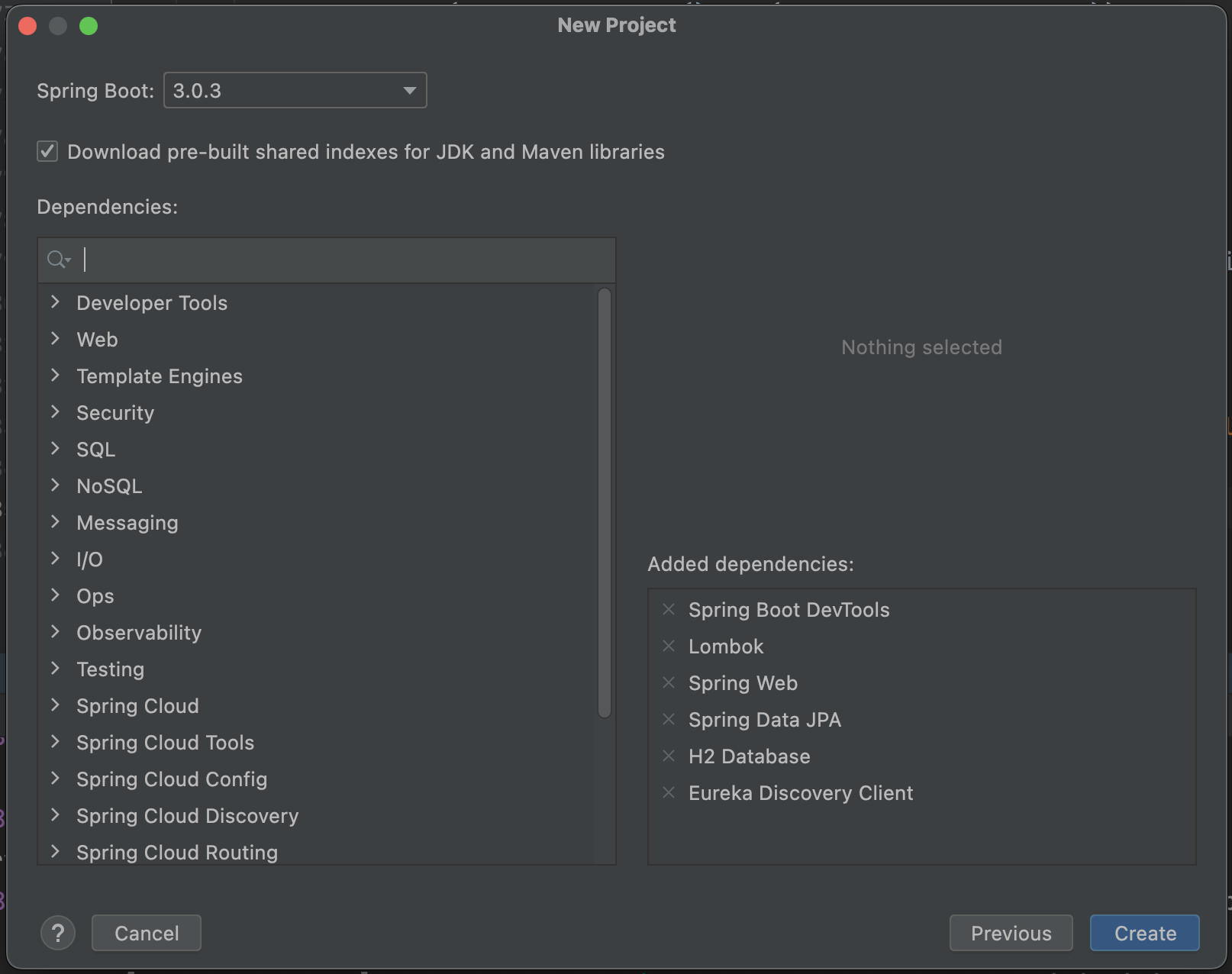
Task: Open search options magnifier icon
Action: pos(59,260)
